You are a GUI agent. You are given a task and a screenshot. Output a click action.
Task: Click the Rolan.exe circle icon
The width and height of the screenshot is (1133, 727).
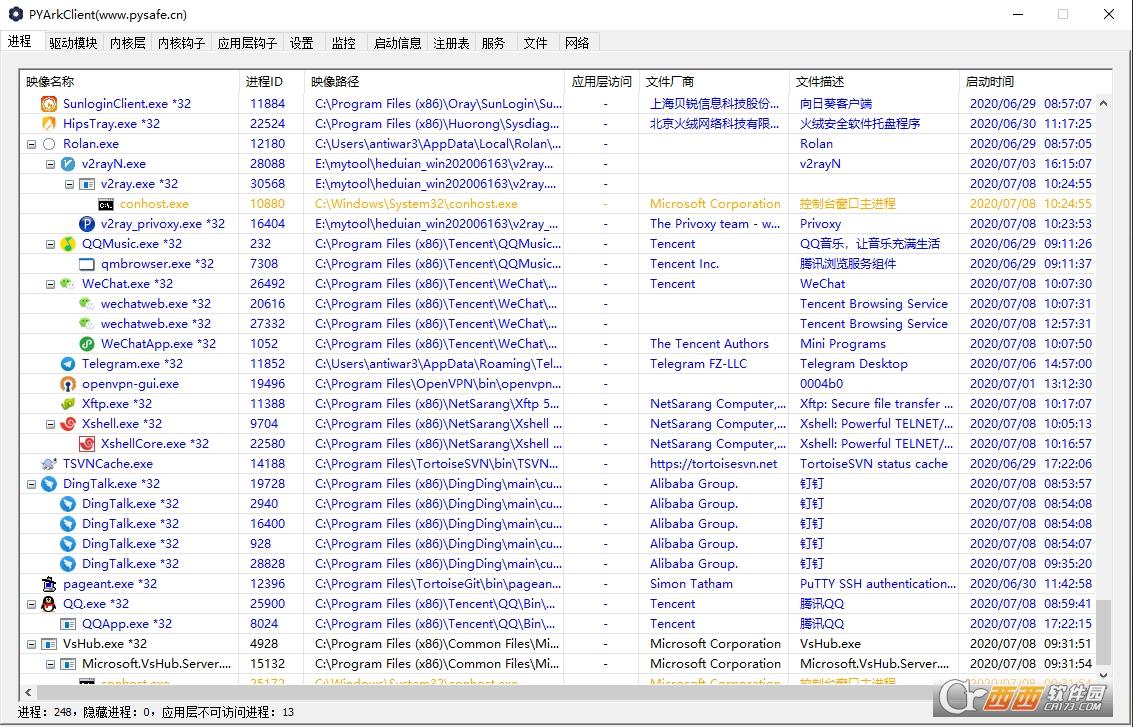(x=48, y=144)
